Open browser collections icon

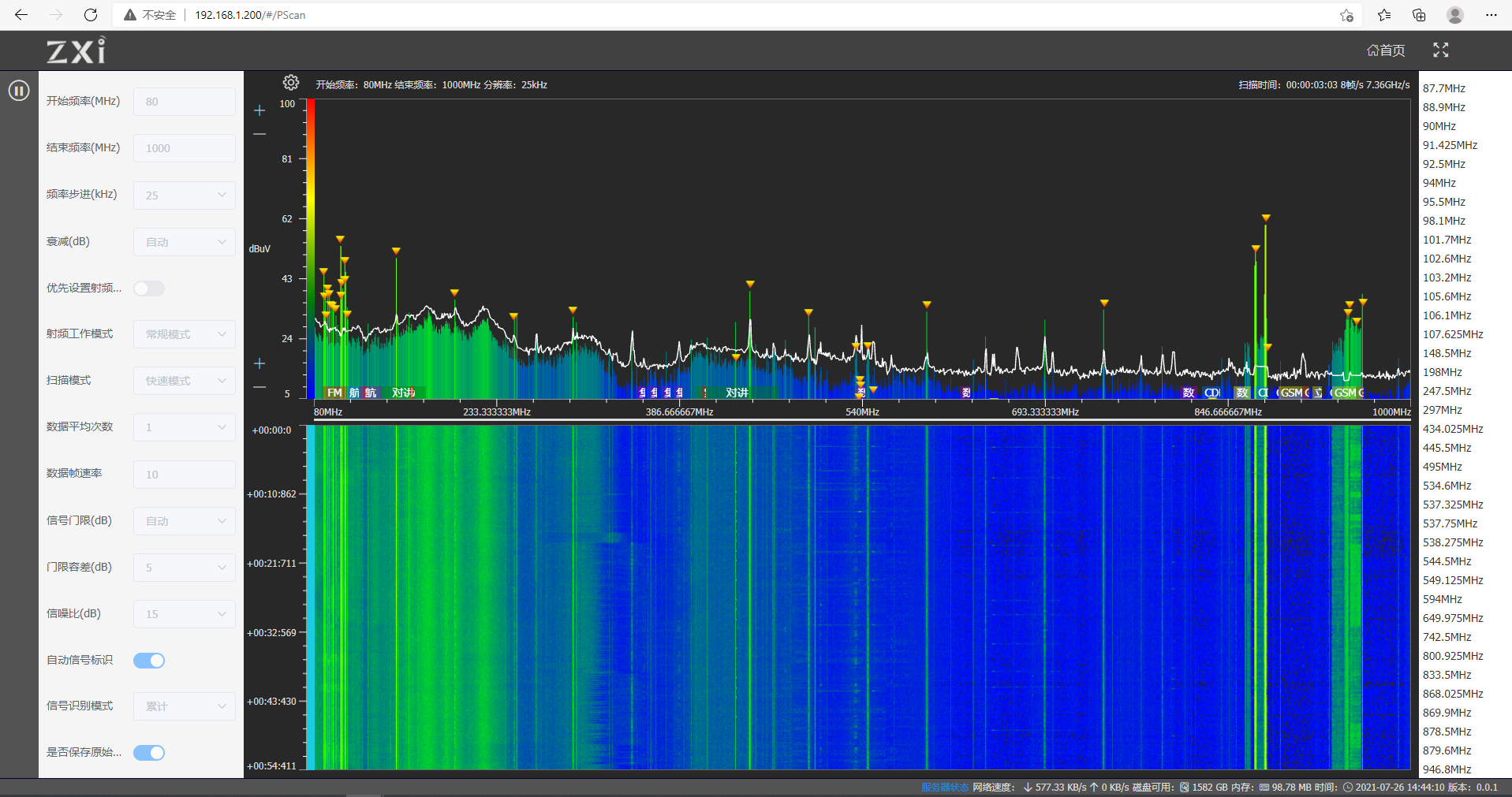(x=1419, y=15)
